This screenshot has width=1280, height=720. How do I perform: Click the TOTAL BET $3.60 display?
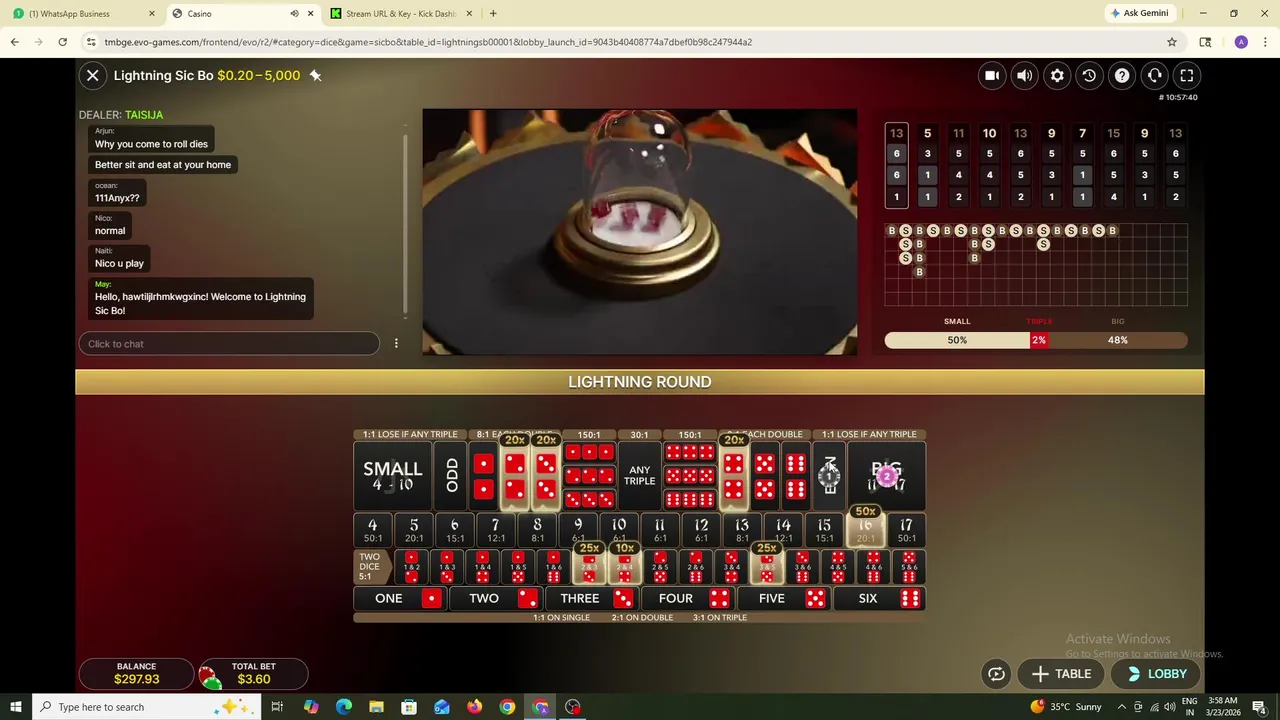pyautogui.click(x=253, y=673)
